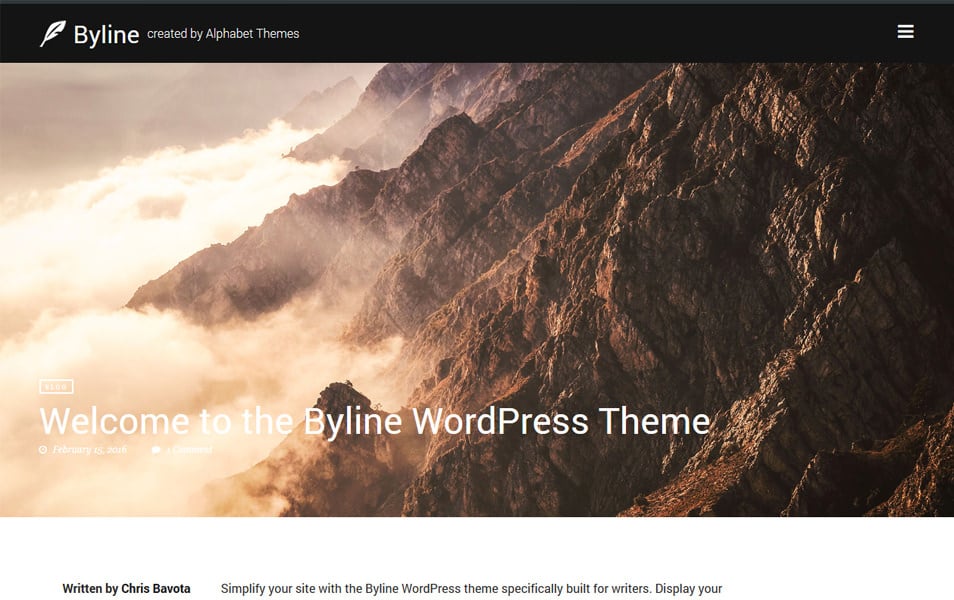Open the hamburger menu icon
This screenshot has width=954, height=600.
pos(905,32)
